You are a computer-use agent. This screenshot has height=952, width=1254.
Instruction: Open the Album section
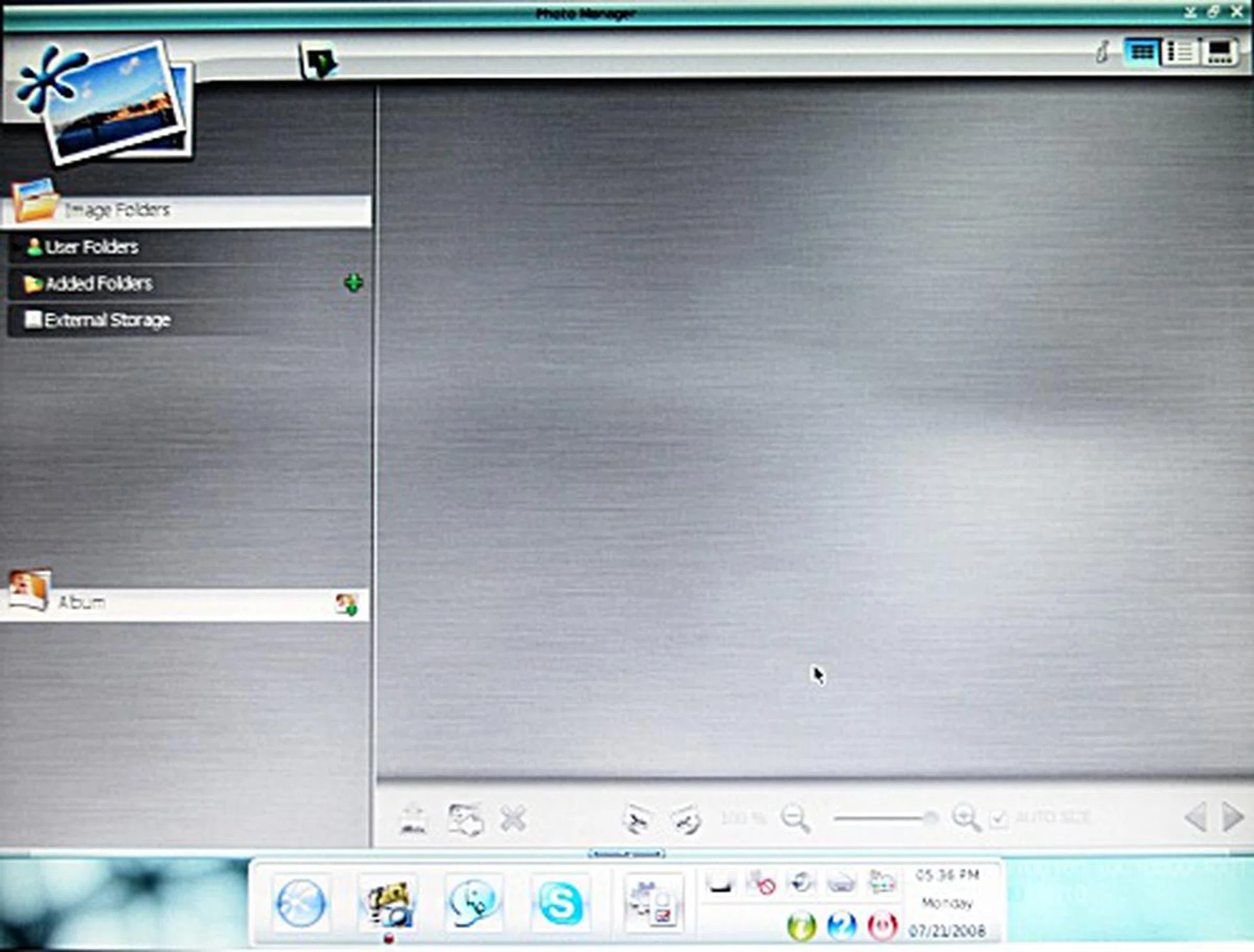80,601
